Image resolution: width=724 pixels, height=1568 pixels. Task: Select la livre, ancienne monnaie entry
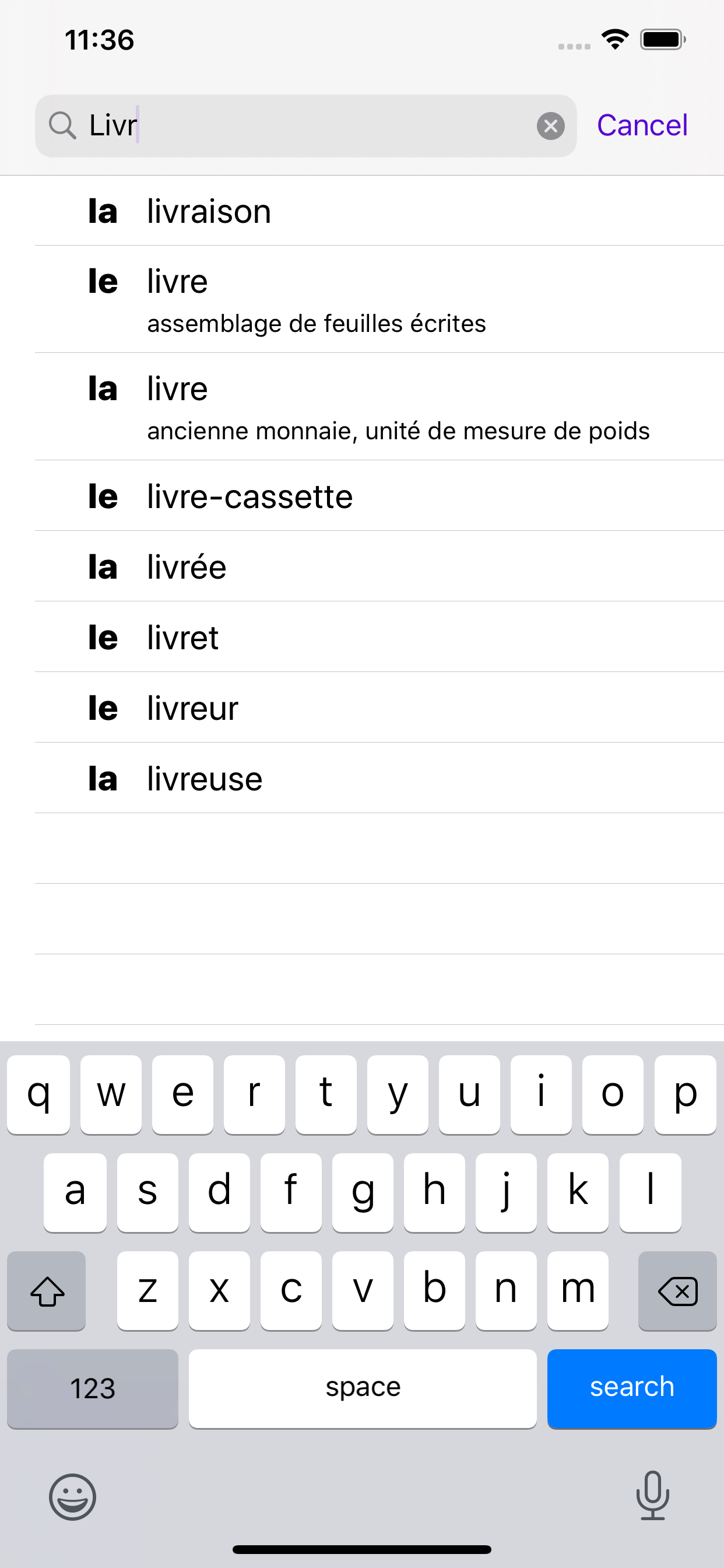(377, 407)
